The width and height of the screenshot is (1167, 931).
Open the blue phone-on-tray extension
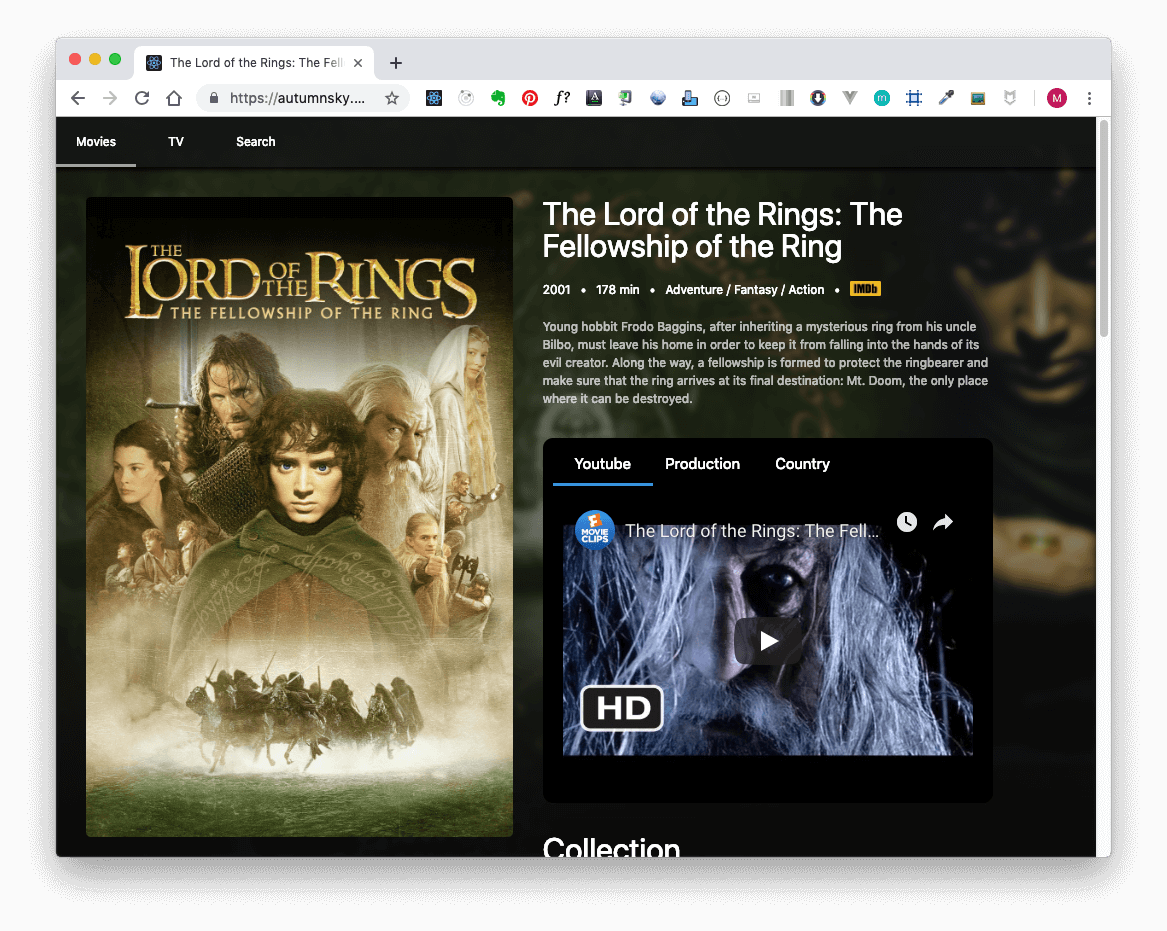[x=690, y=98]
